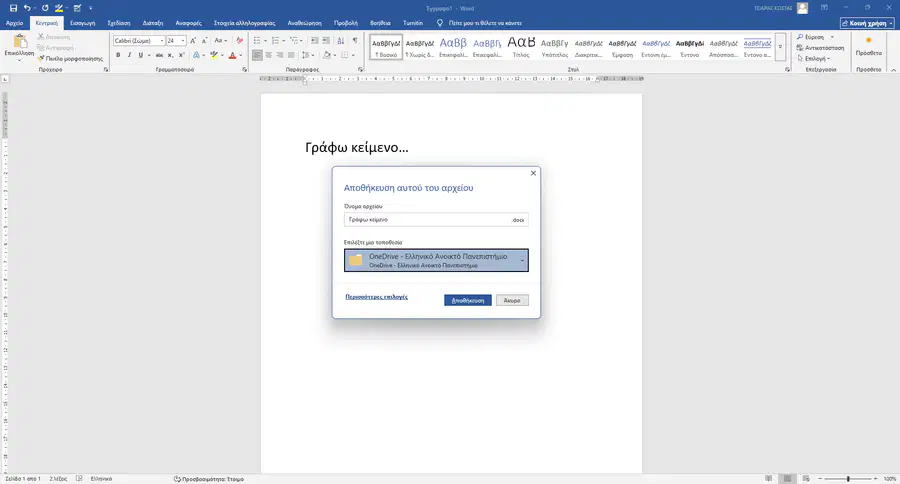This screenshot has width=900, height=484.
Task: Toggle Italic formatting in ribbon
Action: (129, 55)
